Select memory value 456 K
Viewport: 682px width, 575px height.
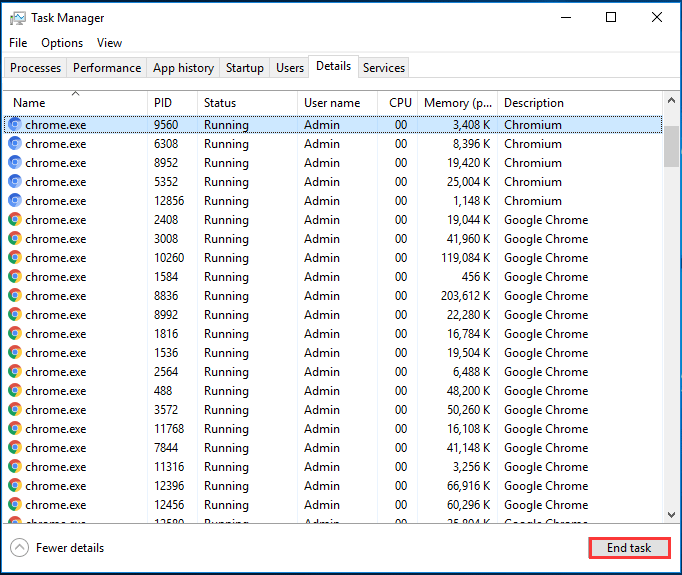[476, 277]
